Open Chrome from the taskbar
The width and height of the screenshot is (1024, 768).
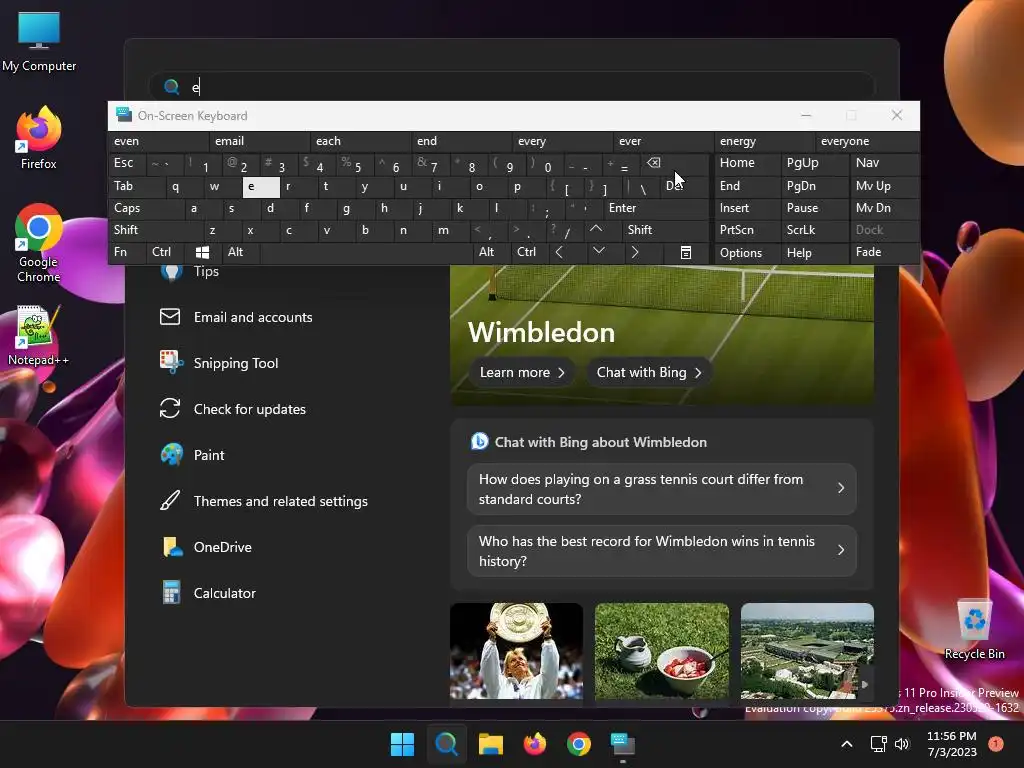579,744
